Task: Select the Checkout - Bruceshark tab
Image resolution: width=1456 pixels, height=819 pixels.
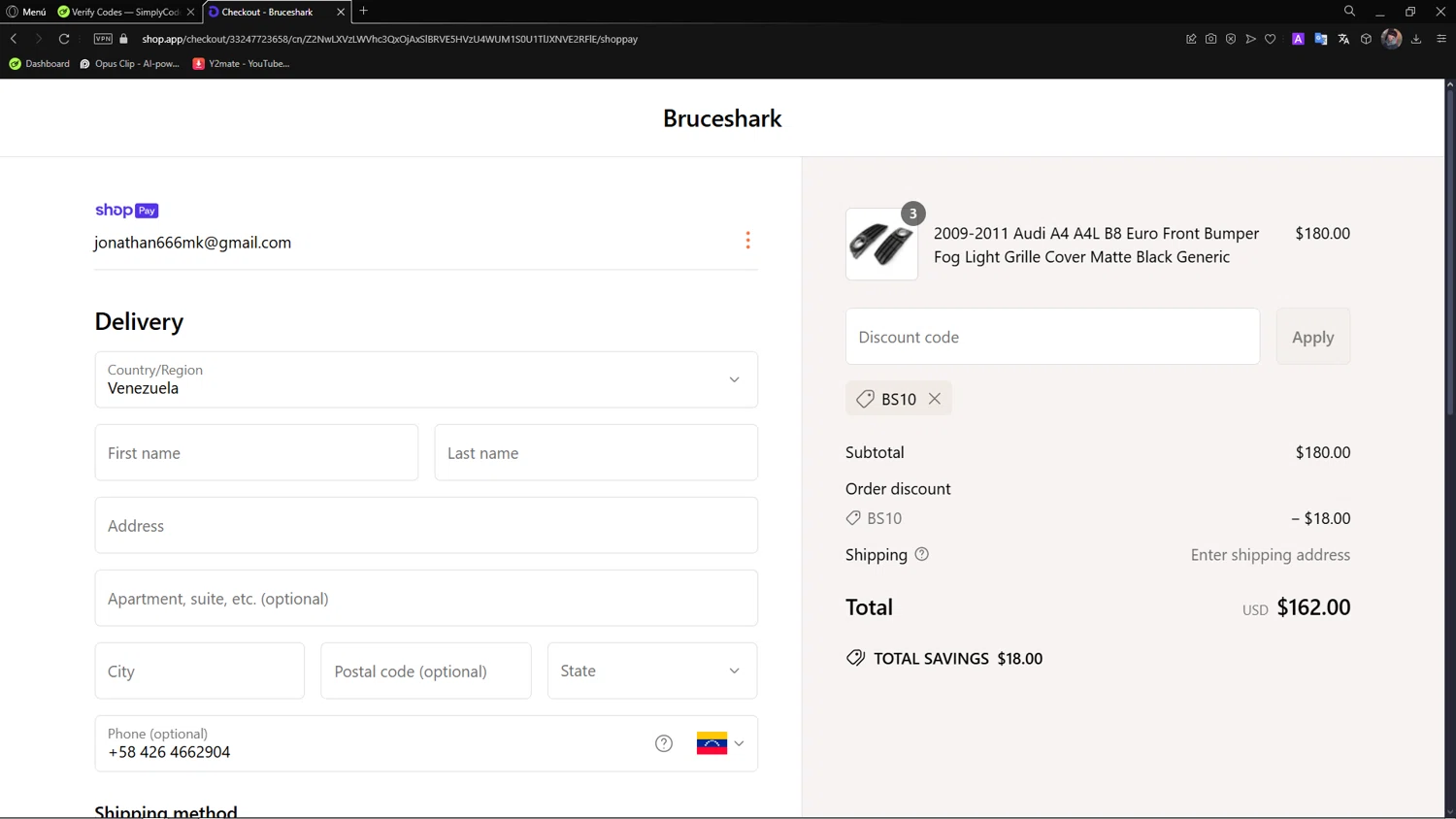Action: tap(267, 12)
